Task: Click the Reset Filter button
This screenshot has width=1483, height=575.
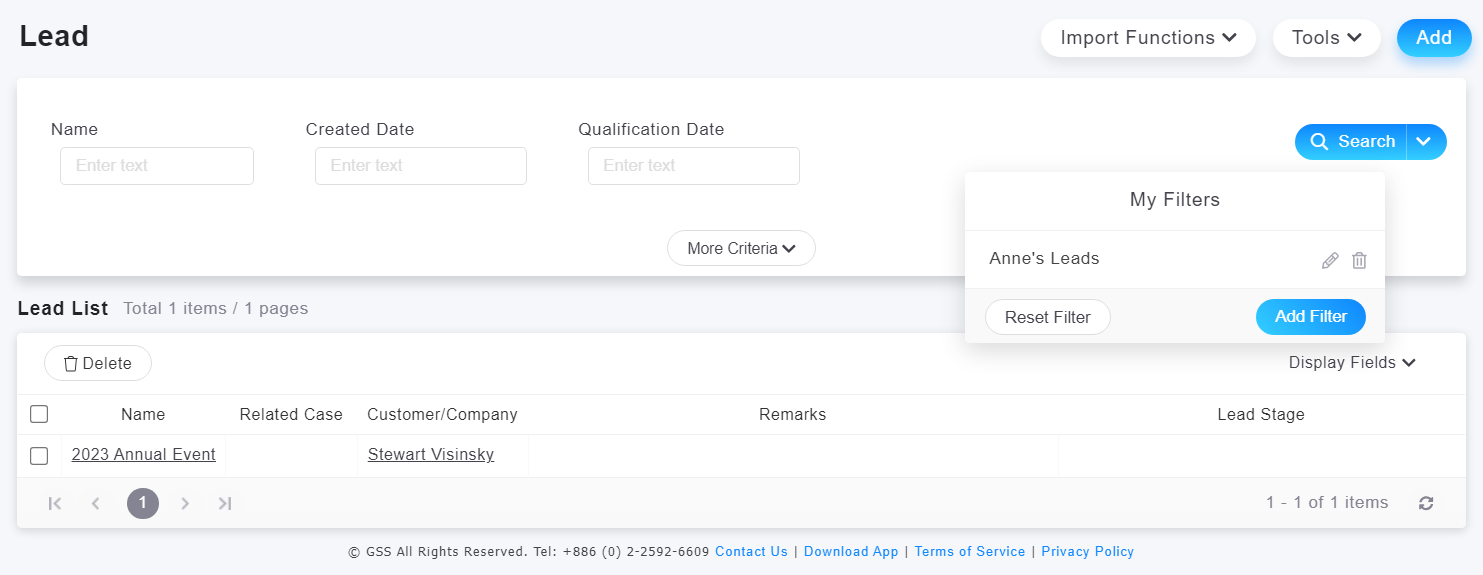Action: click(x=1048, y=317)
